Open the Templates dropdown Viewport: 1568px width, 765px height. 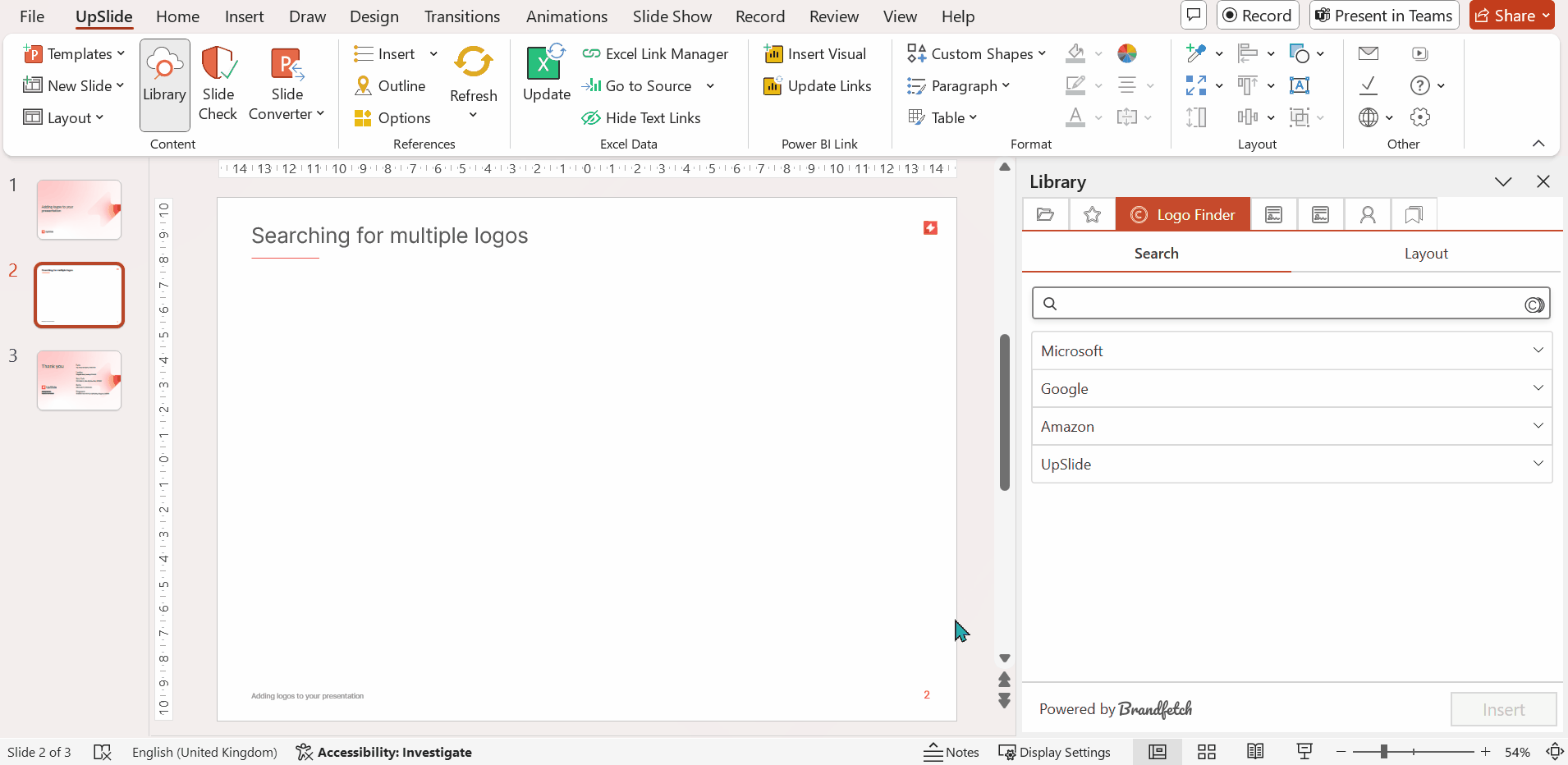(74, 54)
